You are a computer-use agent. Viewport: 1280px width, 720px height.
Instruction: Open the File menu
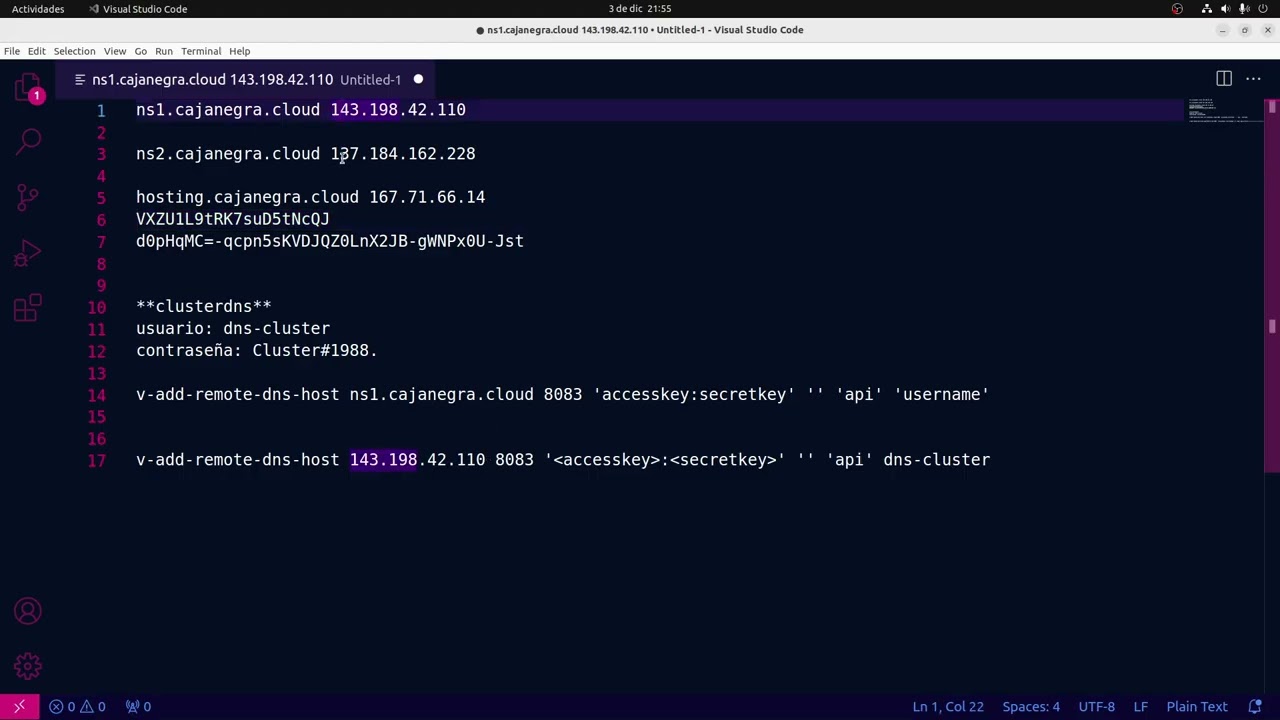[12, 51]
